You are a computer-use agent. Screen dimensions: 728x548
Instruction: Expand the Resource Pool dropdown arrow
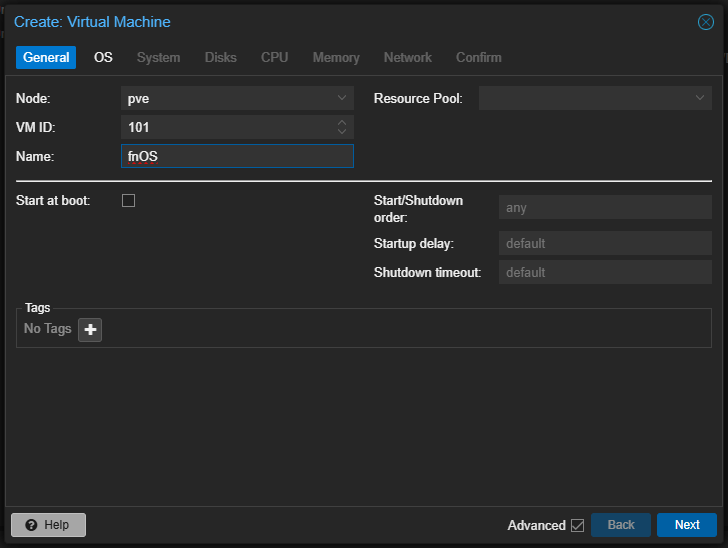click(x=700, y=98)
